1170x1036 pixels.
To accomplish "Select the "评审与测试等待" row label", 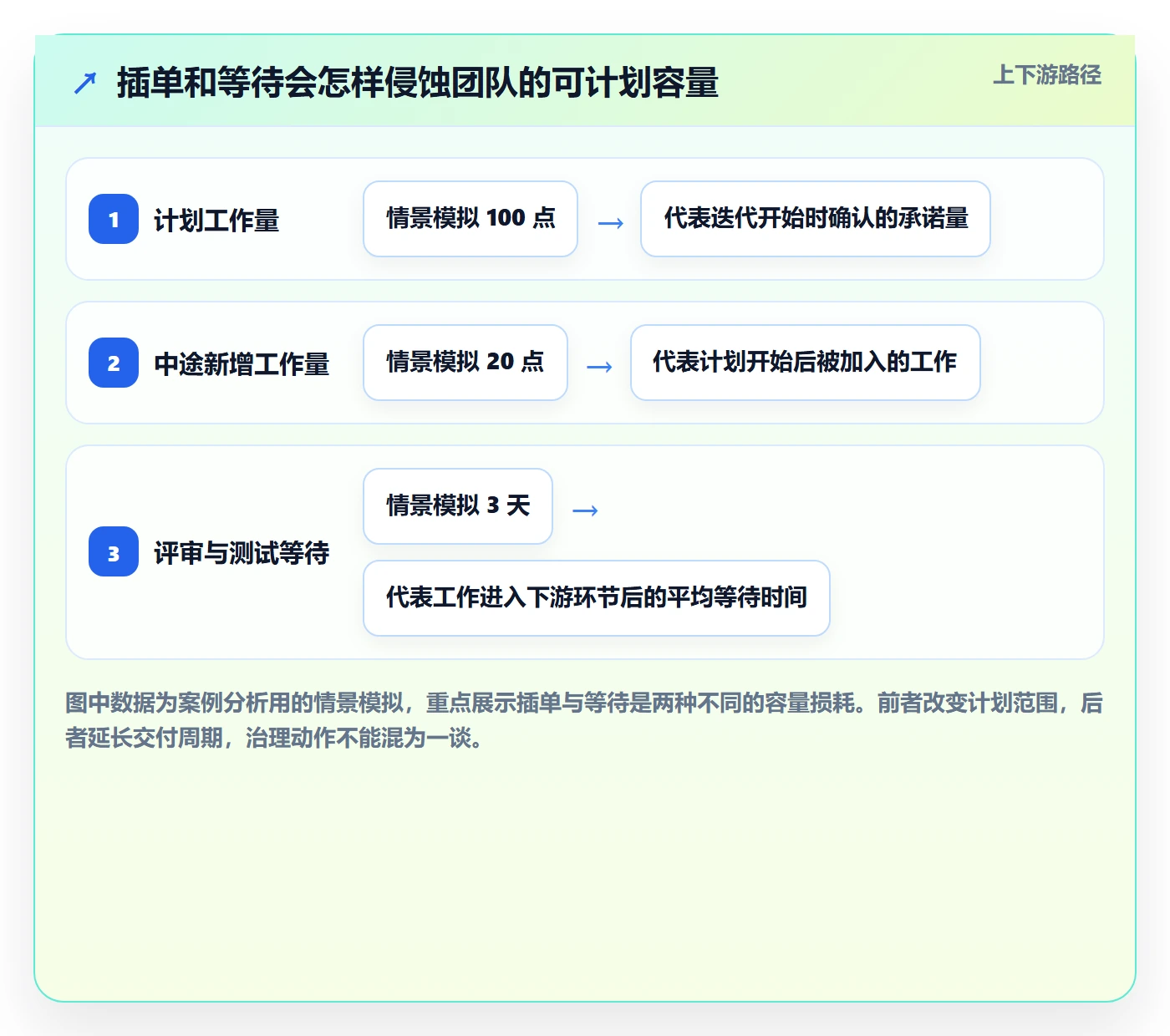I will [242, 553].
